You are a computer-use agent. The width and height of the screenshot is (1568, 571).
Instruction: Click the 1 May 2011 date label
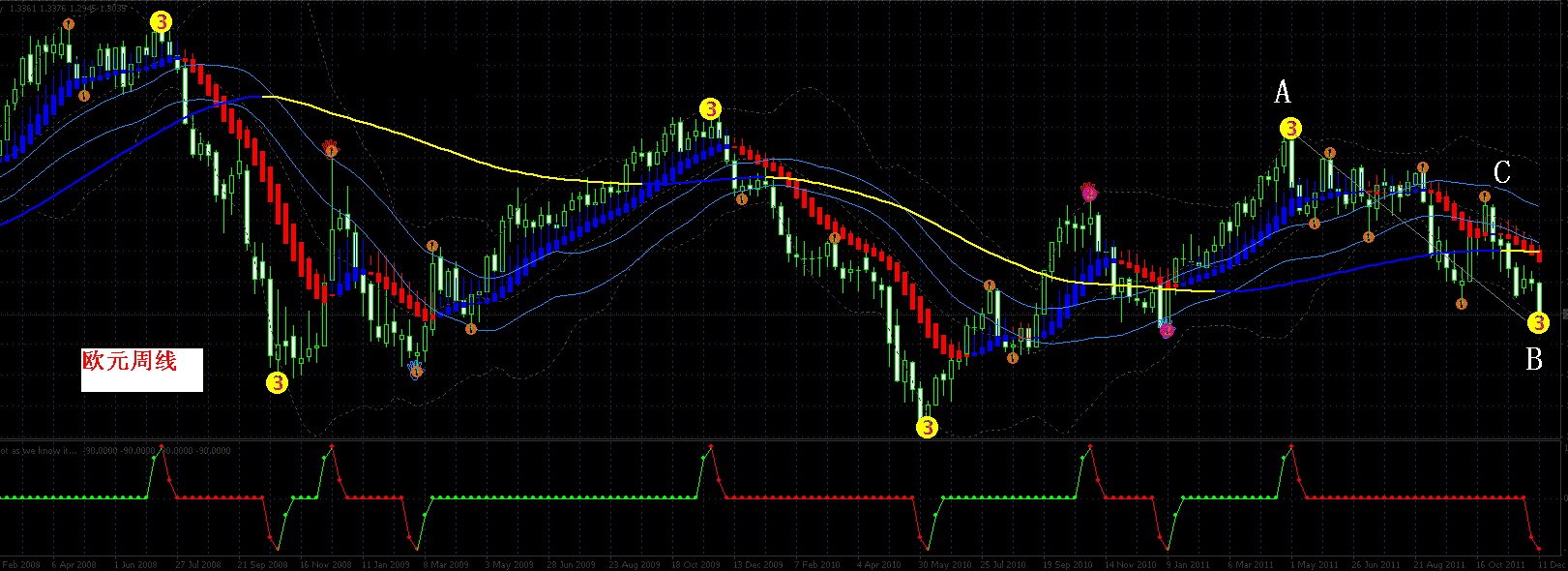(x=1314, y=564)
